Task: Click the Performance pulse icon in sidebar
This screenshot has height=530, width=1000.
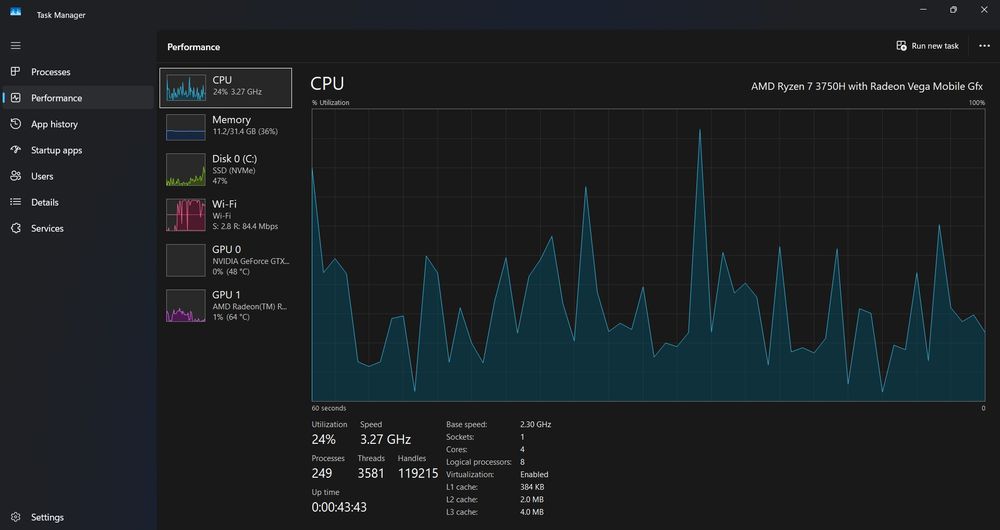Action: click(16, 98)
